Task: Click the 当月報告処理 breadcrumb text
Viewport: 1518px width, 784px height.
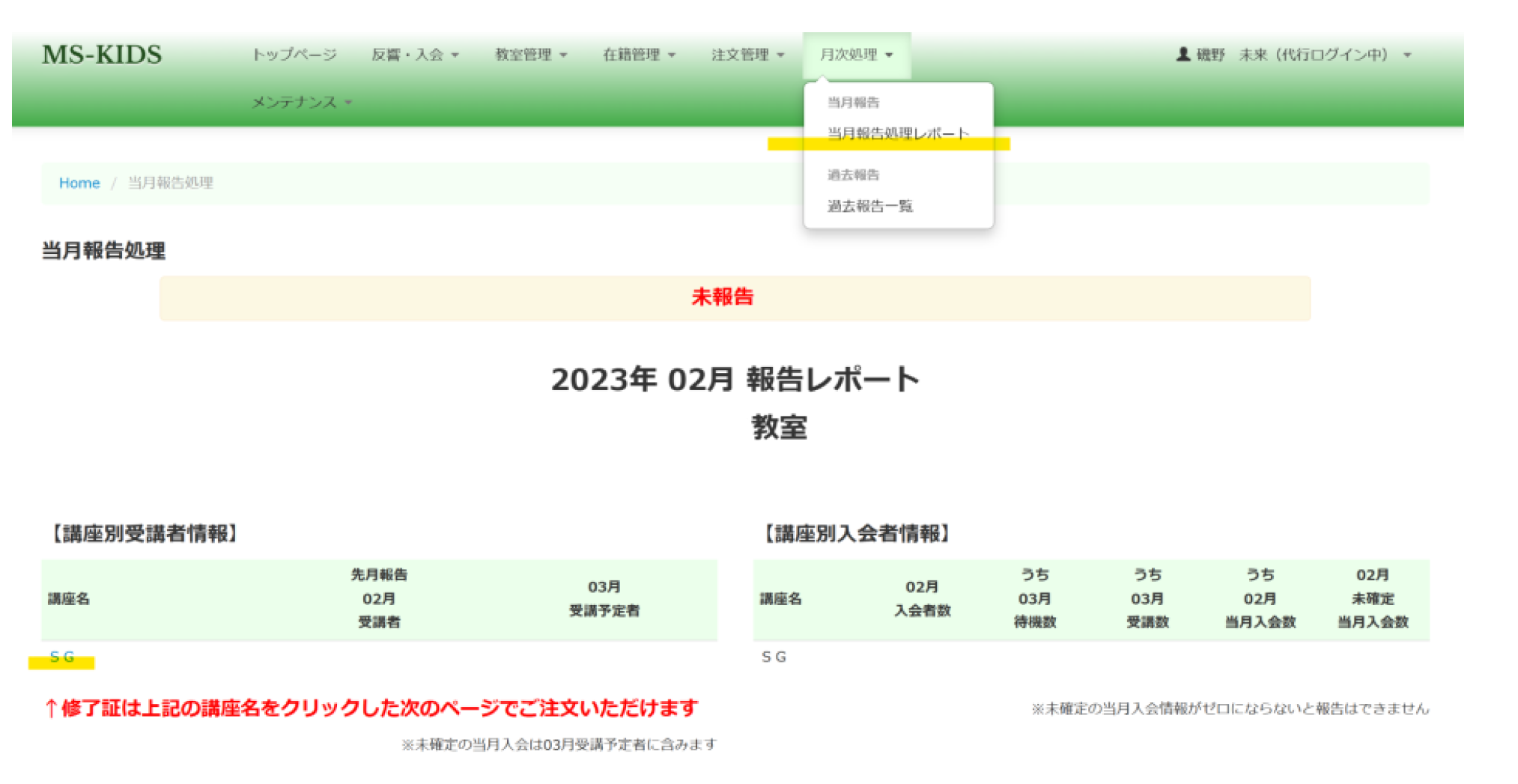Action: tap(170, 183)
